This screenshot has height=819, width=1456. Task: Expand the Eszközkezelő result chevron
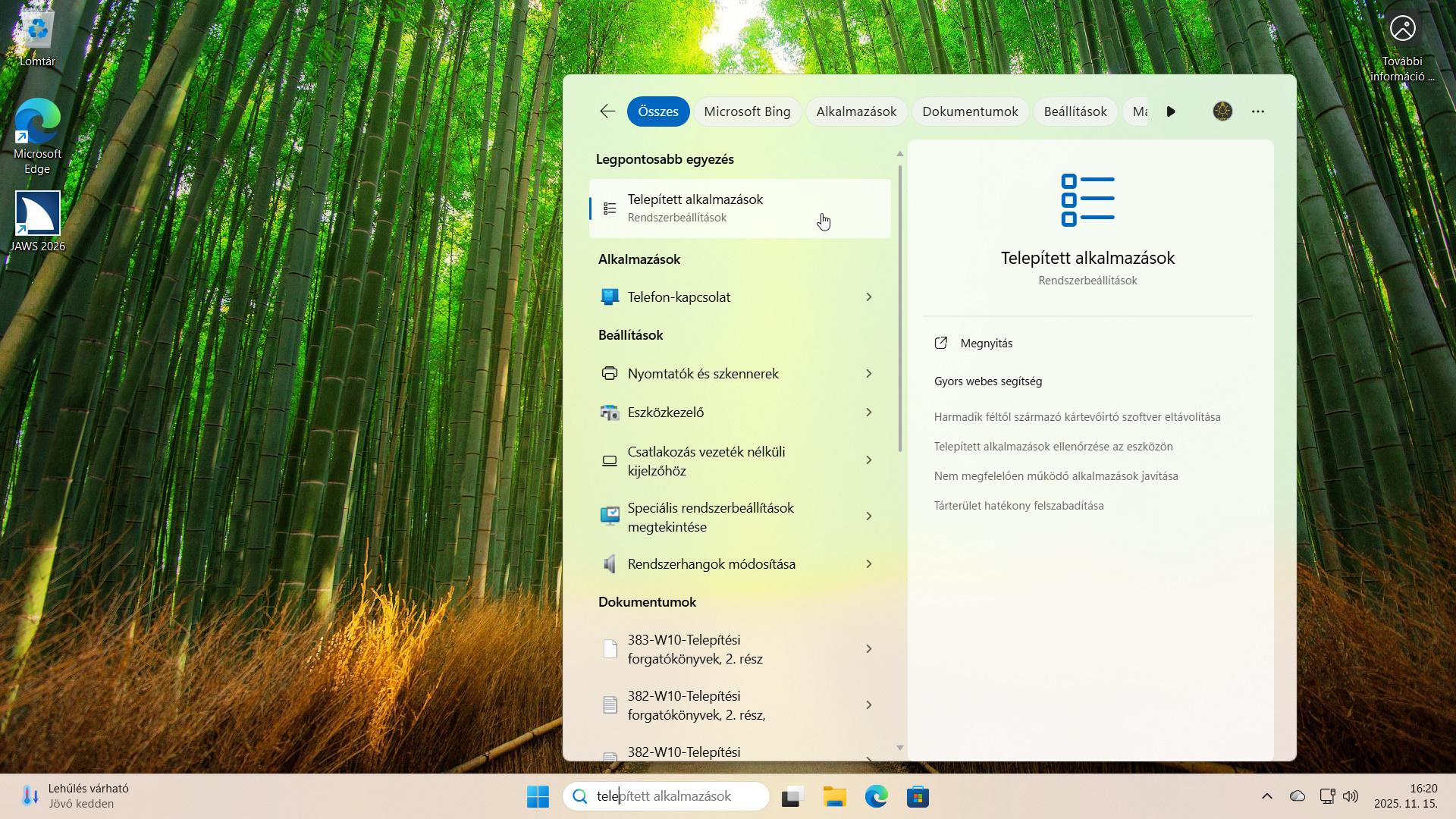click(x=869, y=413)
